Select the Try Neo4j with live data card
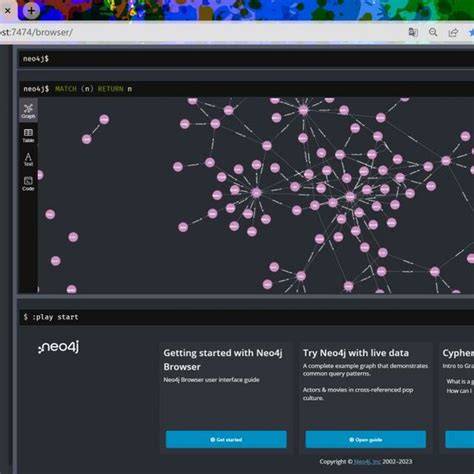 tap(366, 398)
